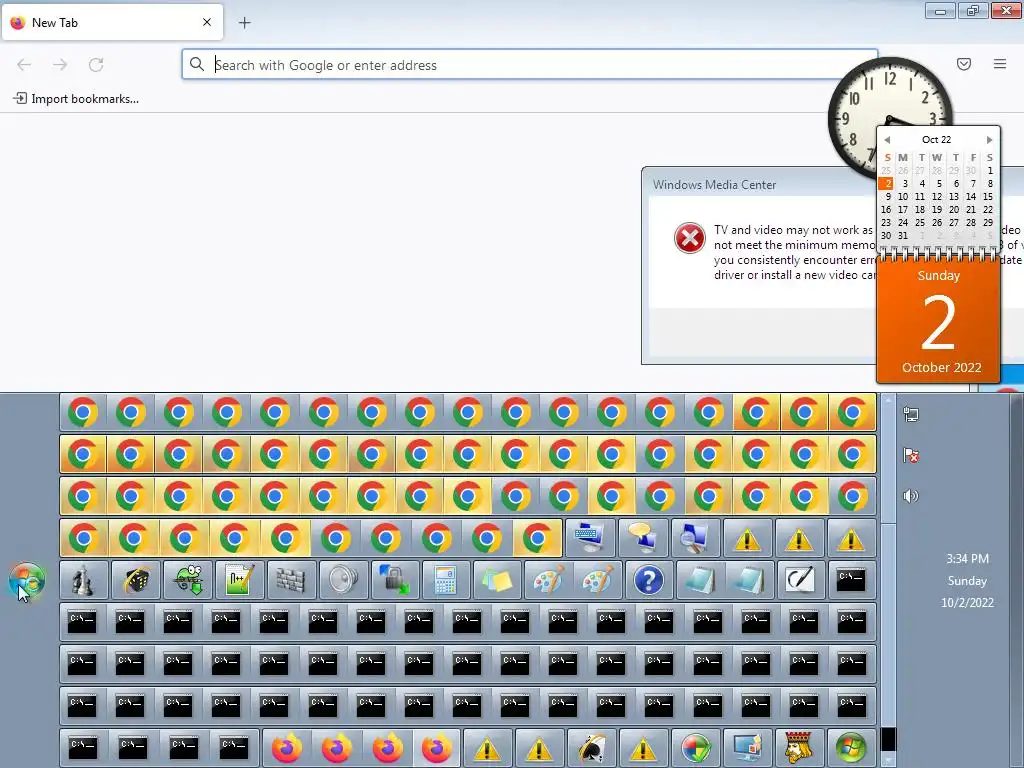Select the New Tab tab

[x=112, y=22]
